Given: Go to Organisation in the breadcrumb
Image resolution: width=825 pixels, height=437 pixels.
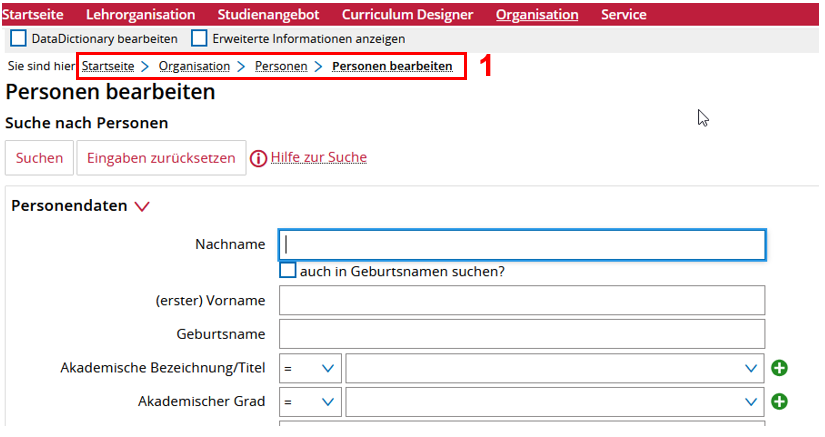Looking at the screenshot, I should click(194, 67).
